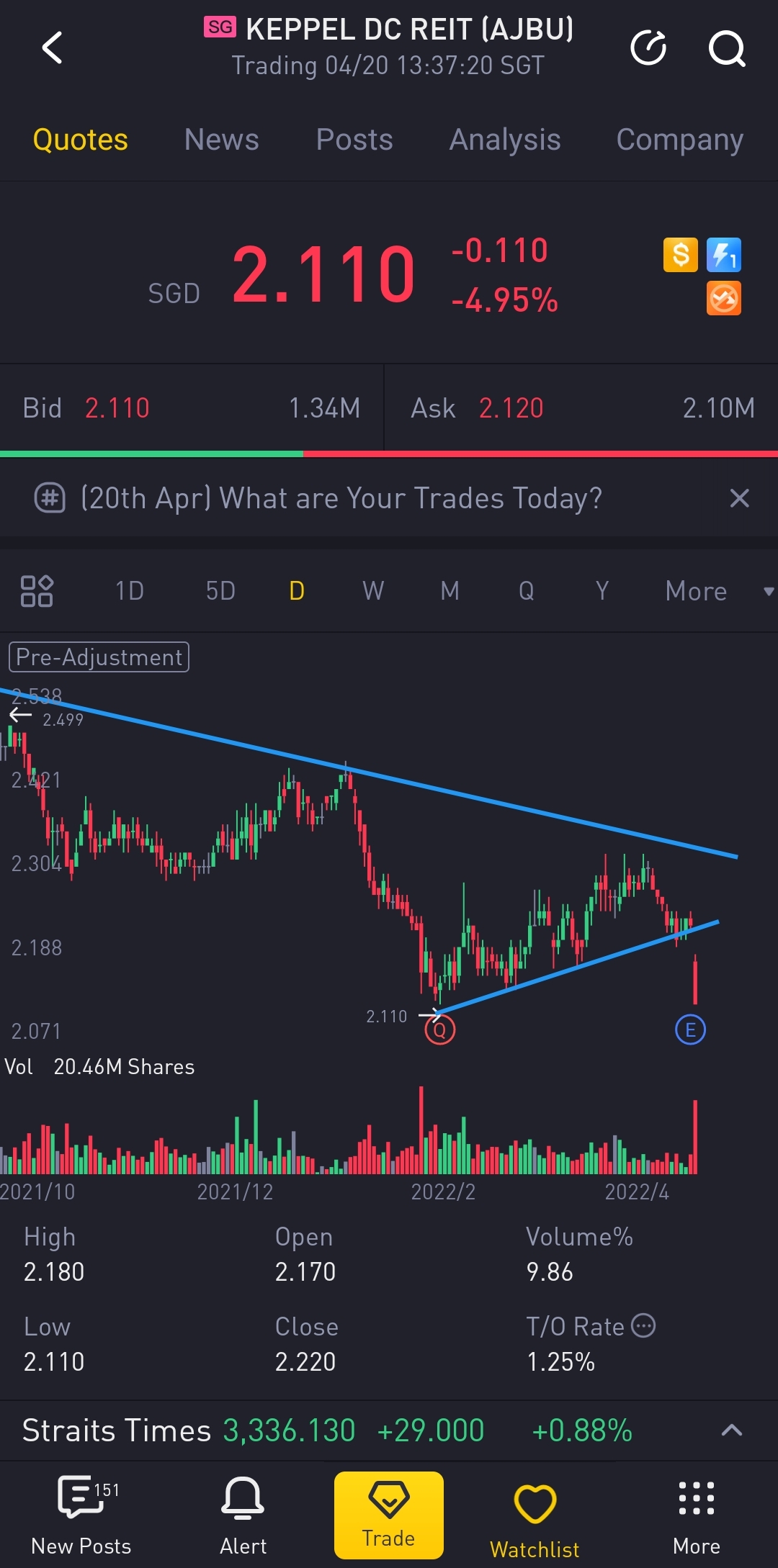The image size is (778, 1568).
Task: Tap the bid/ask ratio bar
Action: (x=389, y=454)
